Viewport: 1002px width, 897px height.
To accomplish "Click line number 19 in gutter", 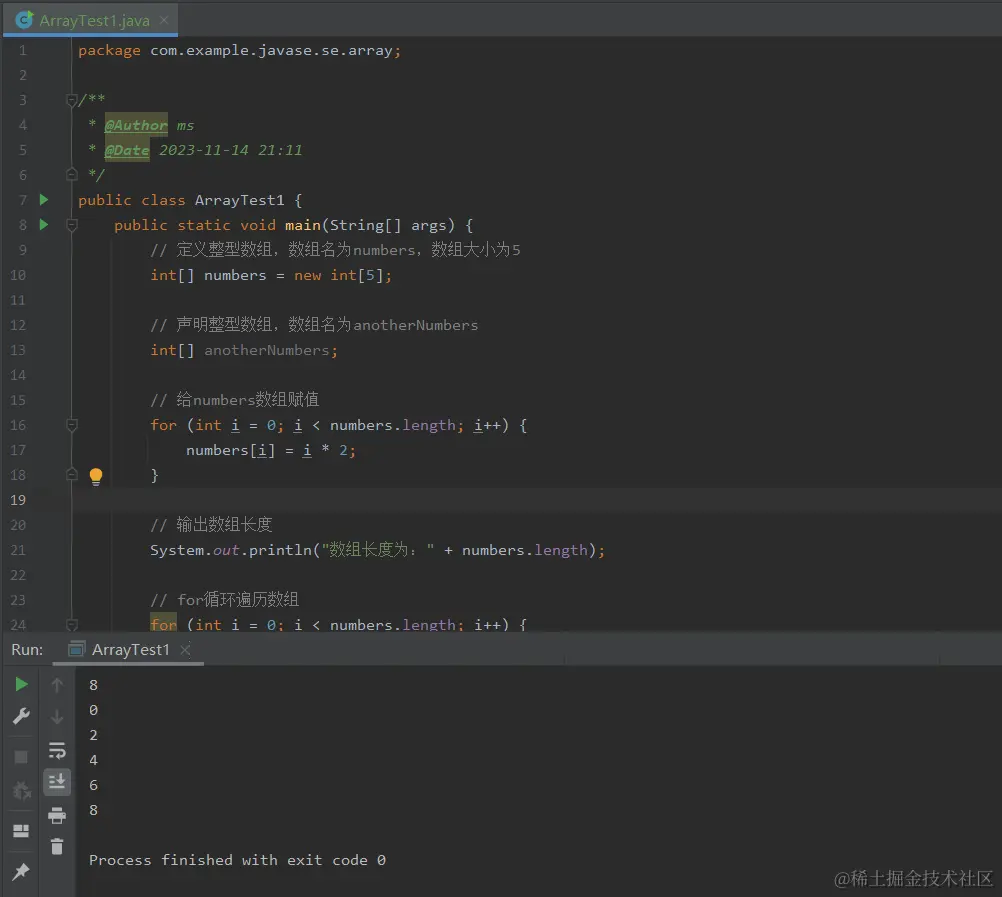I will (x=18, y=500).
